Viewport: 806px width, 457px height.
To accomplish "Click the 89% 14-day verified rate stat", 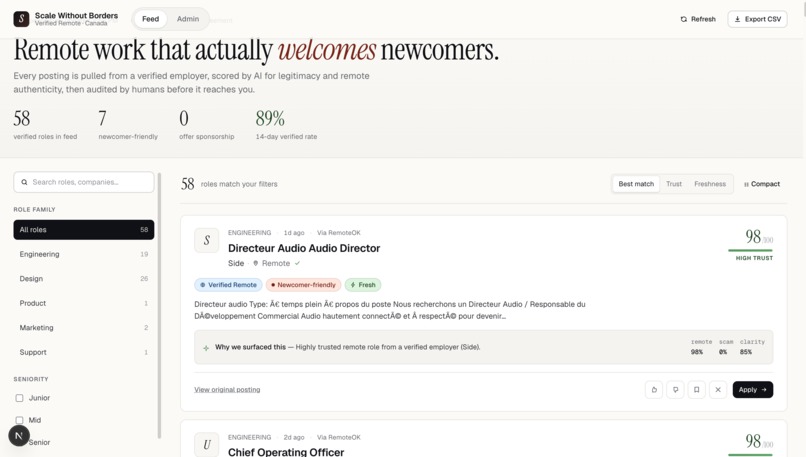I will click(x=286, y=124).
